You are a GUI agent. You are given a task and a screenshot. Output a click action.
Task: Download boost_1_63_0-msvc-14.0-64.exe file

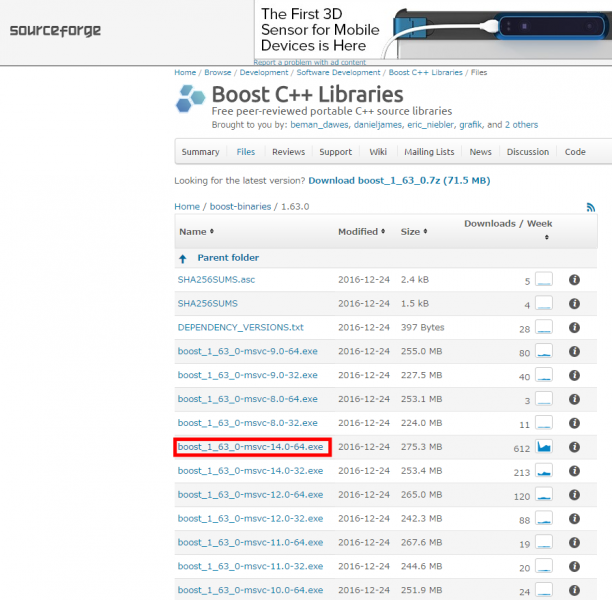[x=251, y=447]
